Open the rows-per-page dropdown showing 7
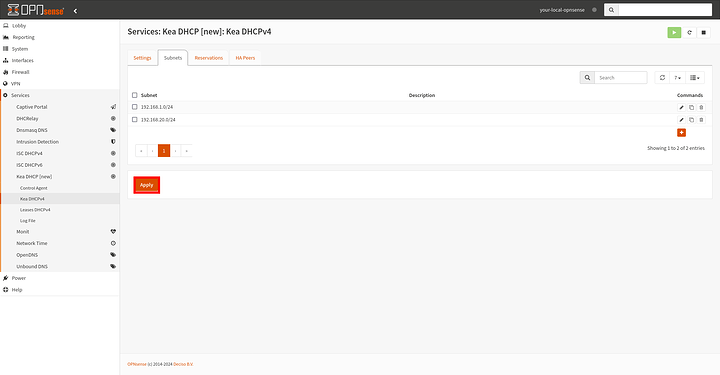The height and width of the screenshot is (375, 720). pyautogui.click(x=677, y=78)
